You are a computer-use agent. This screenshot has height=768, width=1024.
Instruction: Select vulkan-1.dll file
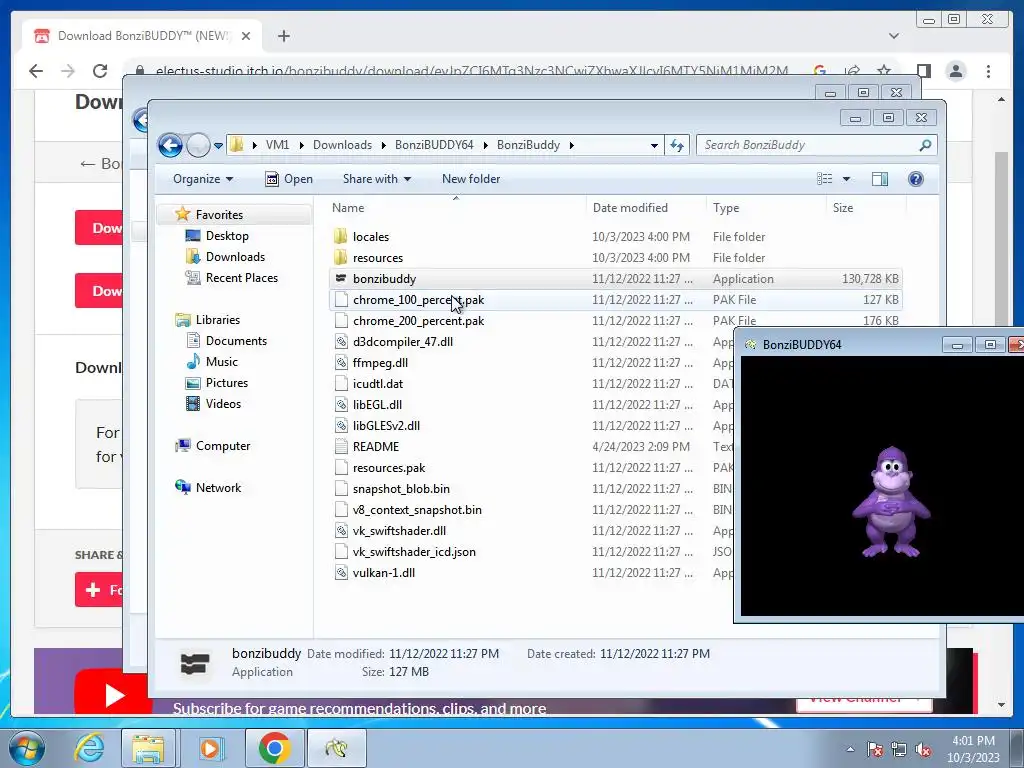(383, 573)
